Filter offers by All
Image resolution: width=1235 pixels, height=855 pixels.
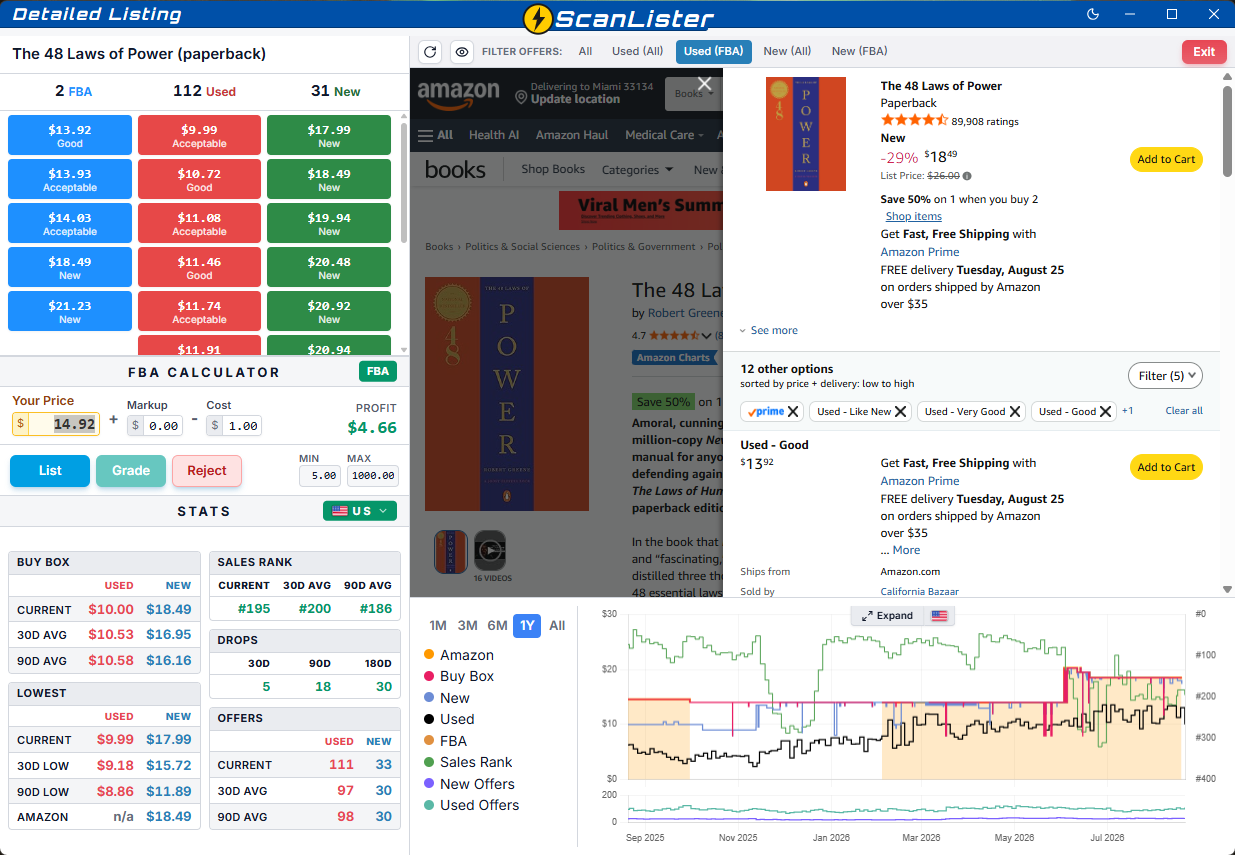coord(585,52)
